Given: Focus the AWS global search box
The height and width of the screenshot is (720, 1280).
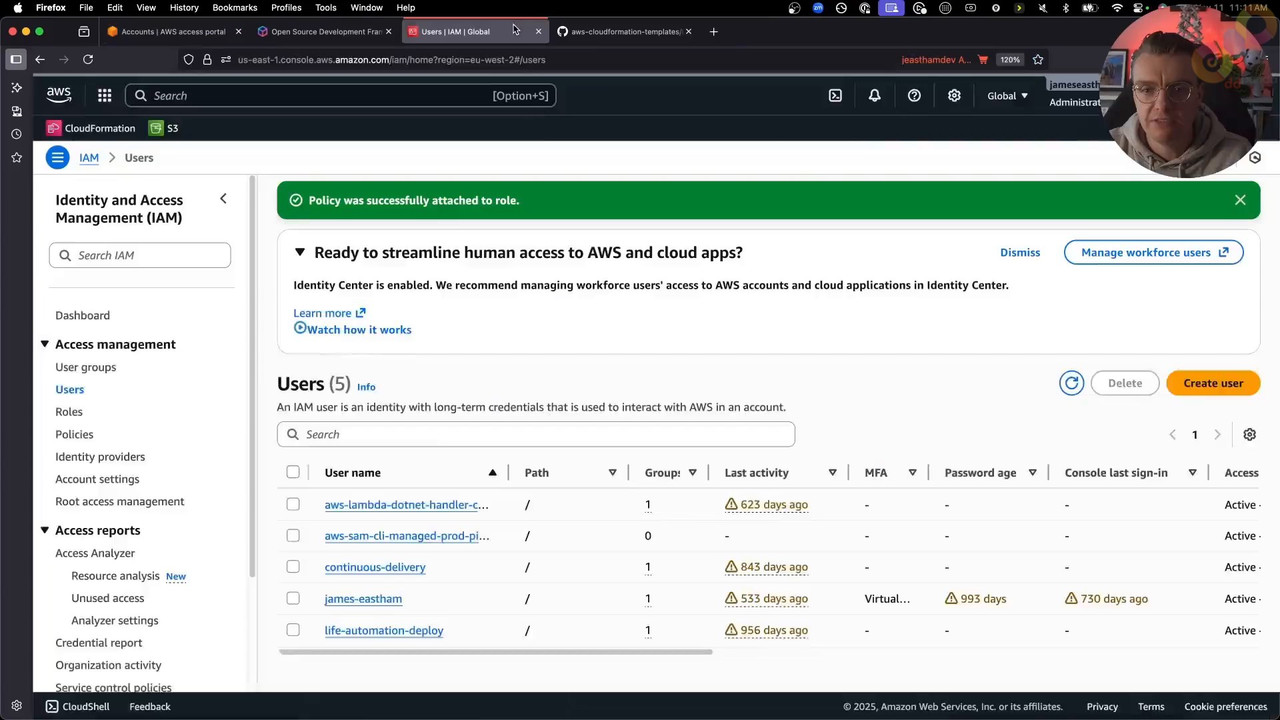Looking at the screenshot, I should tap(340, 96).
